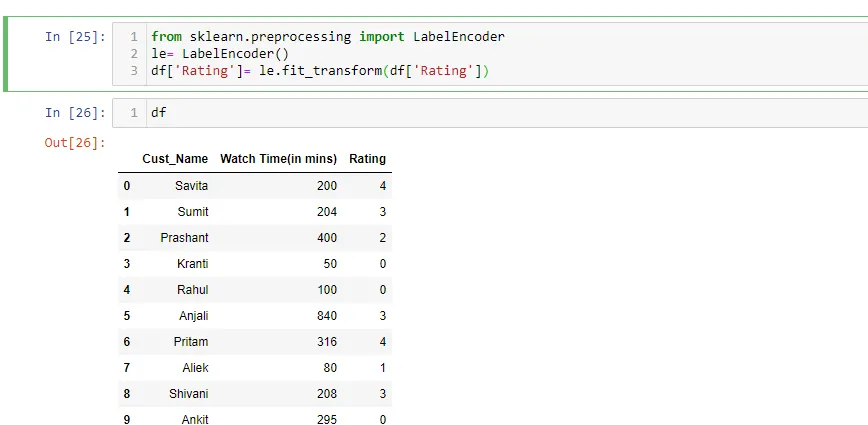This screenshot has height=425, width=868.
Task: Click the code cell containing only 'df'
Action: (x=490, y=113)
